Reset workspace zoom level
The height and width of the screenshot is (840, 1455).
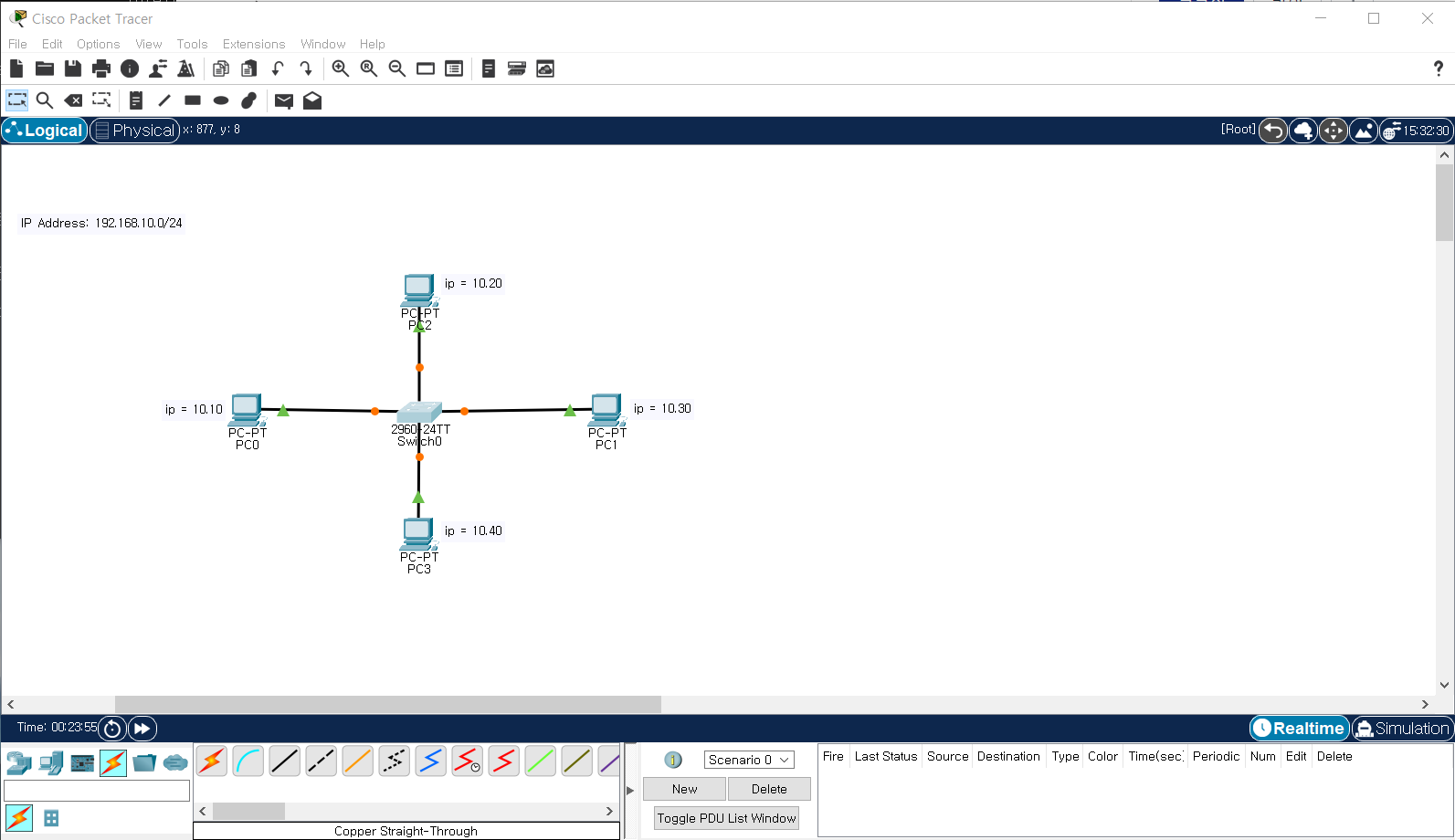coord(369,68)
